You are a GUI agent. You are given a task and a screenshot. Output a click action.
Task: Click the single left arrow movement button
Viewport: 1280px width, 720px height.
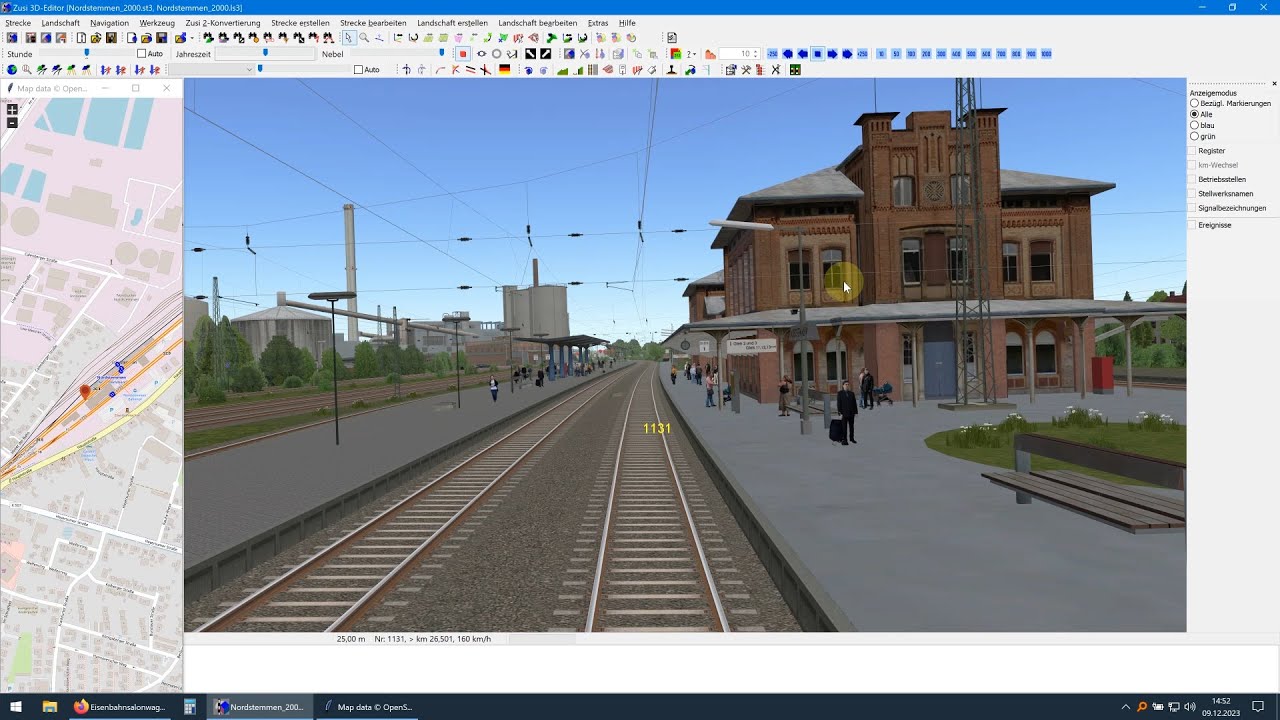click(802, 54)
